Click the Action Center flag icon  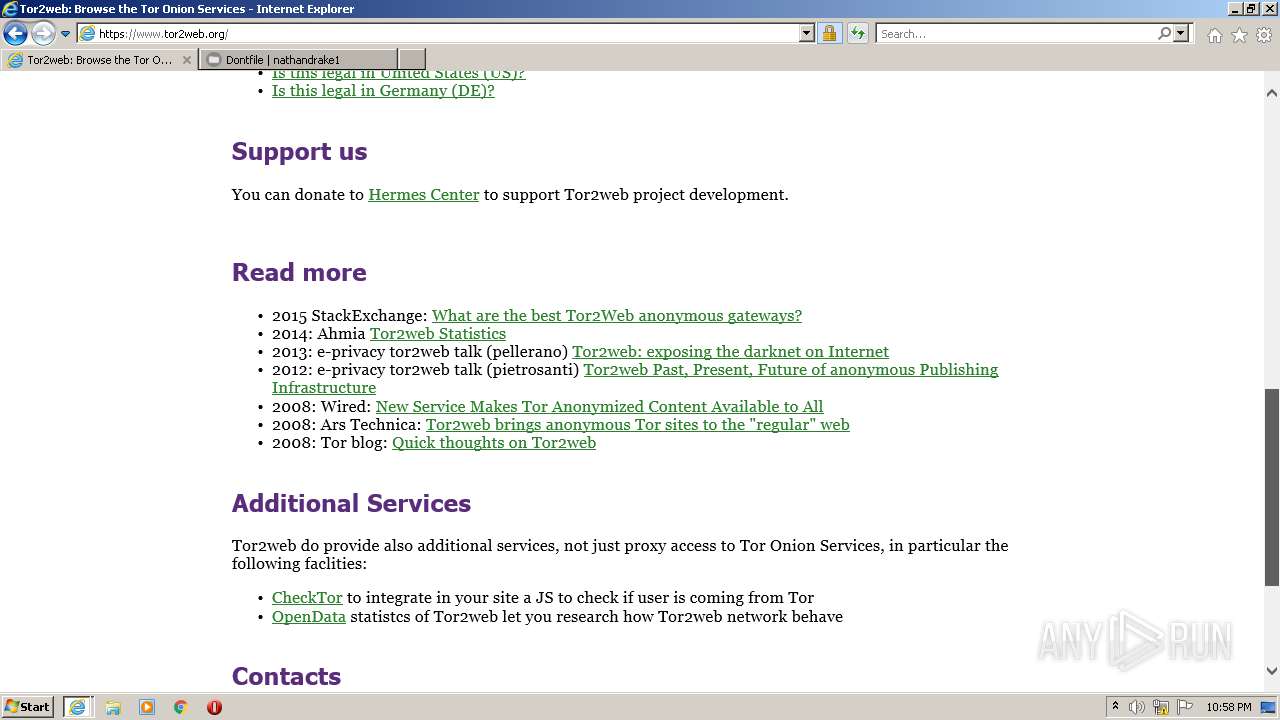(x=1185, y=707)
